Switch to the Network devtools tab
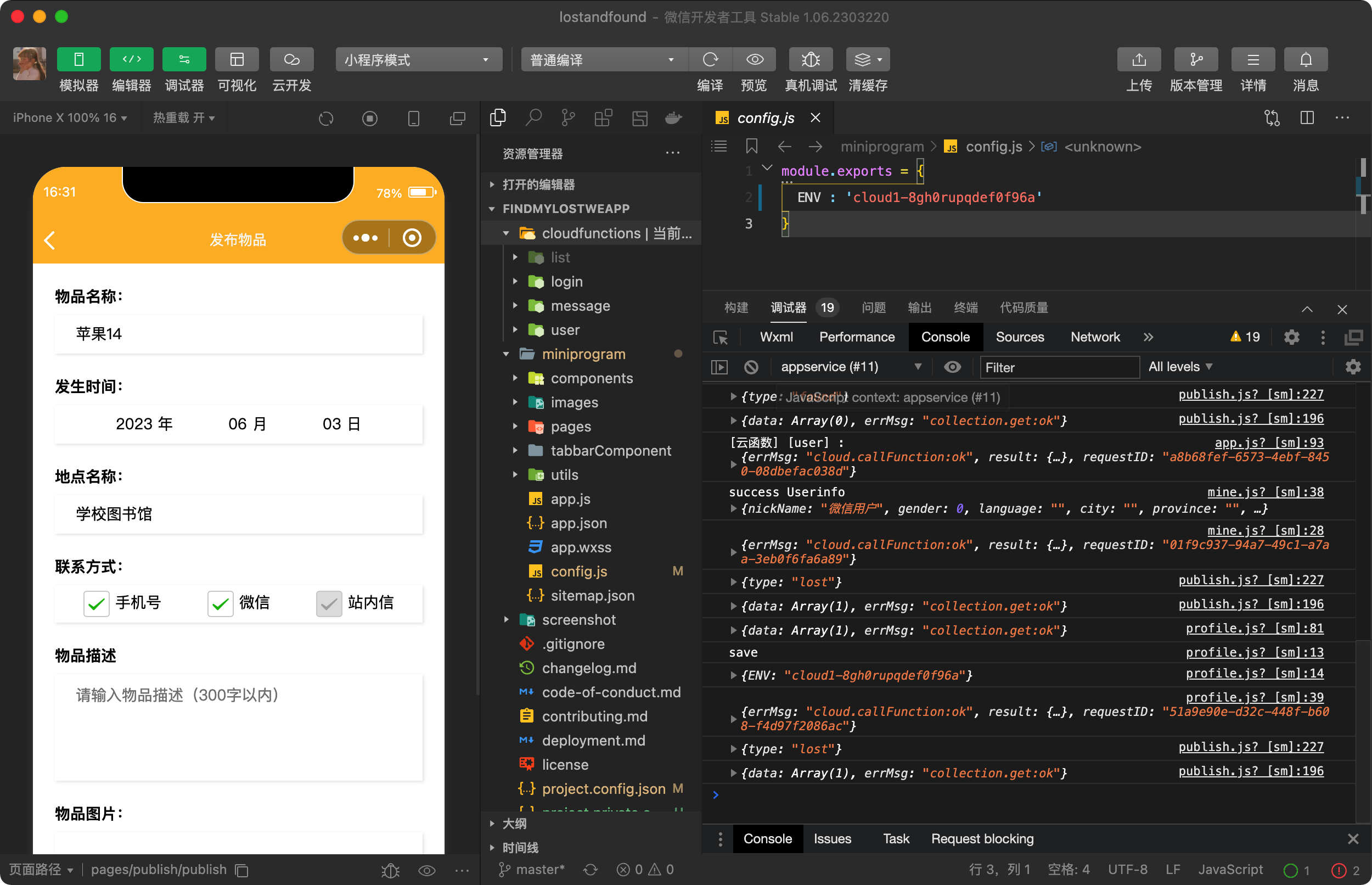The height and width of the screenshot is (885, 1372). [x=1095, y=337]
